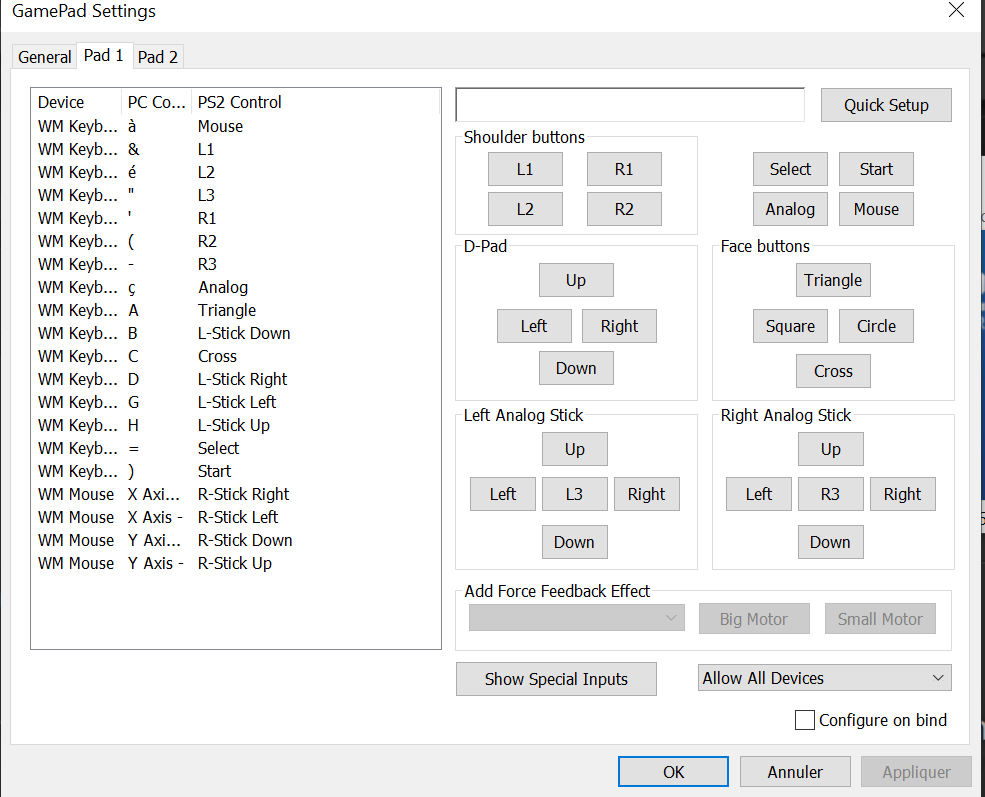Switch to the General tab

(x=45, y=57)
